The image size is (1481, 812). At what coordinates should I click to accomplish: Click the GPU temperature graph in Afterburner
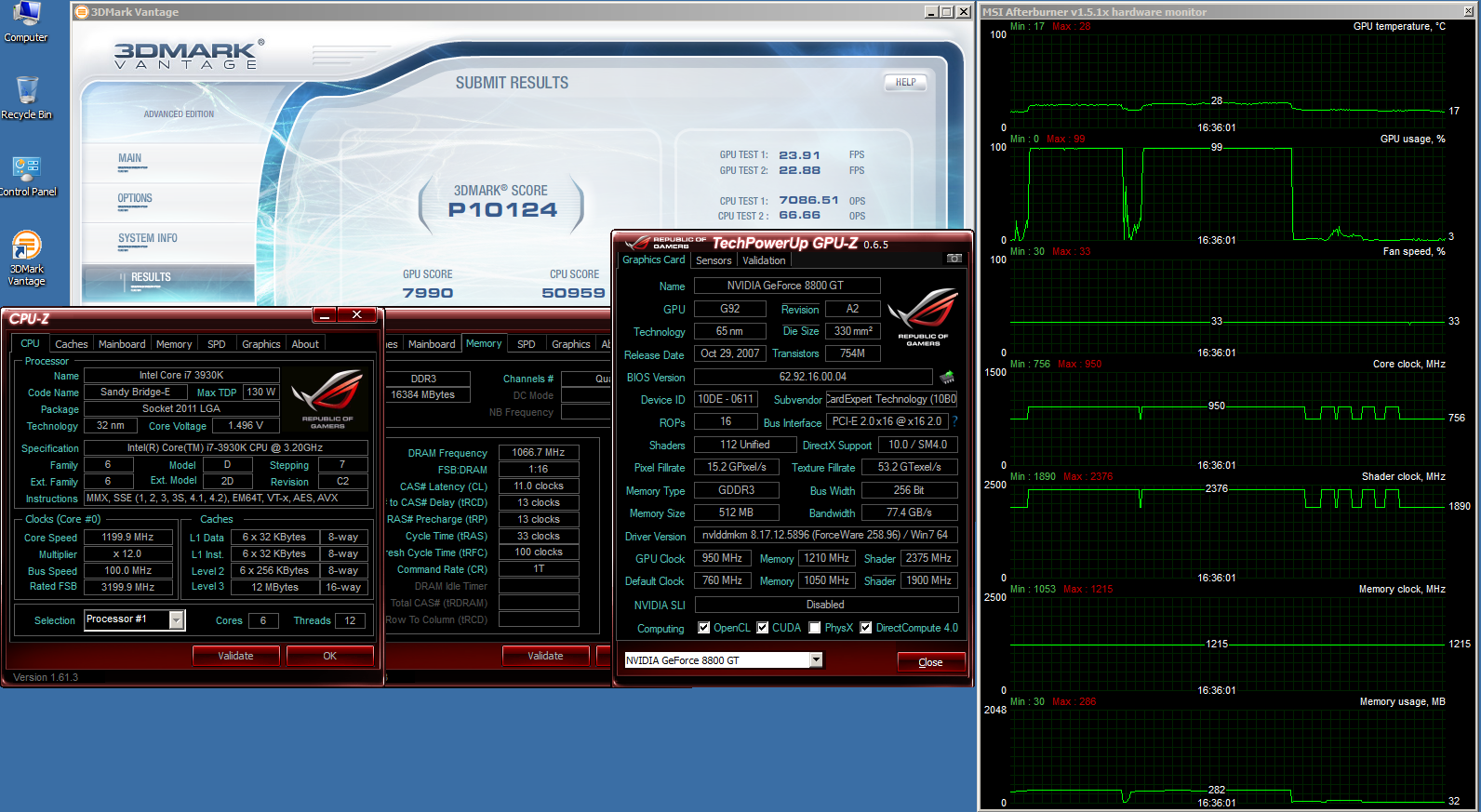1228,80
